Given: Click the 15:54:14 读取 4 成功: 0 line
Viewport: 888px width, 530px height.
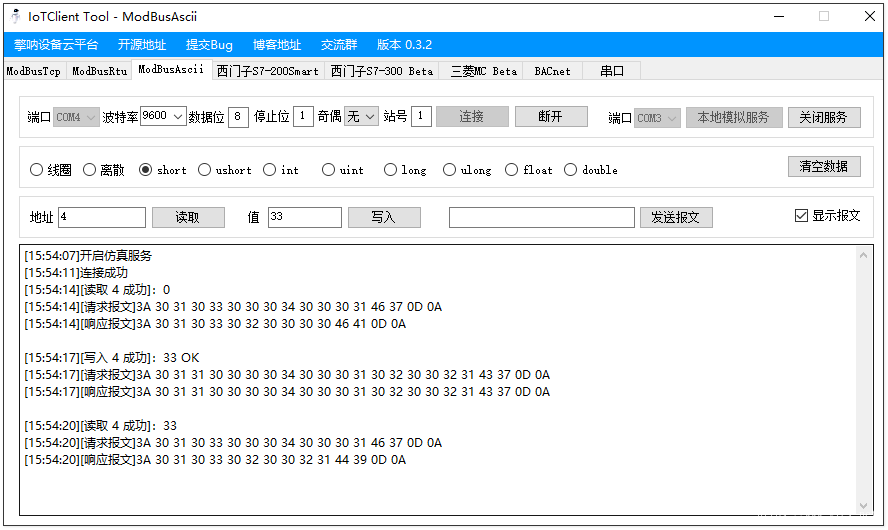Looking at the screenshot, I should 97,290.
